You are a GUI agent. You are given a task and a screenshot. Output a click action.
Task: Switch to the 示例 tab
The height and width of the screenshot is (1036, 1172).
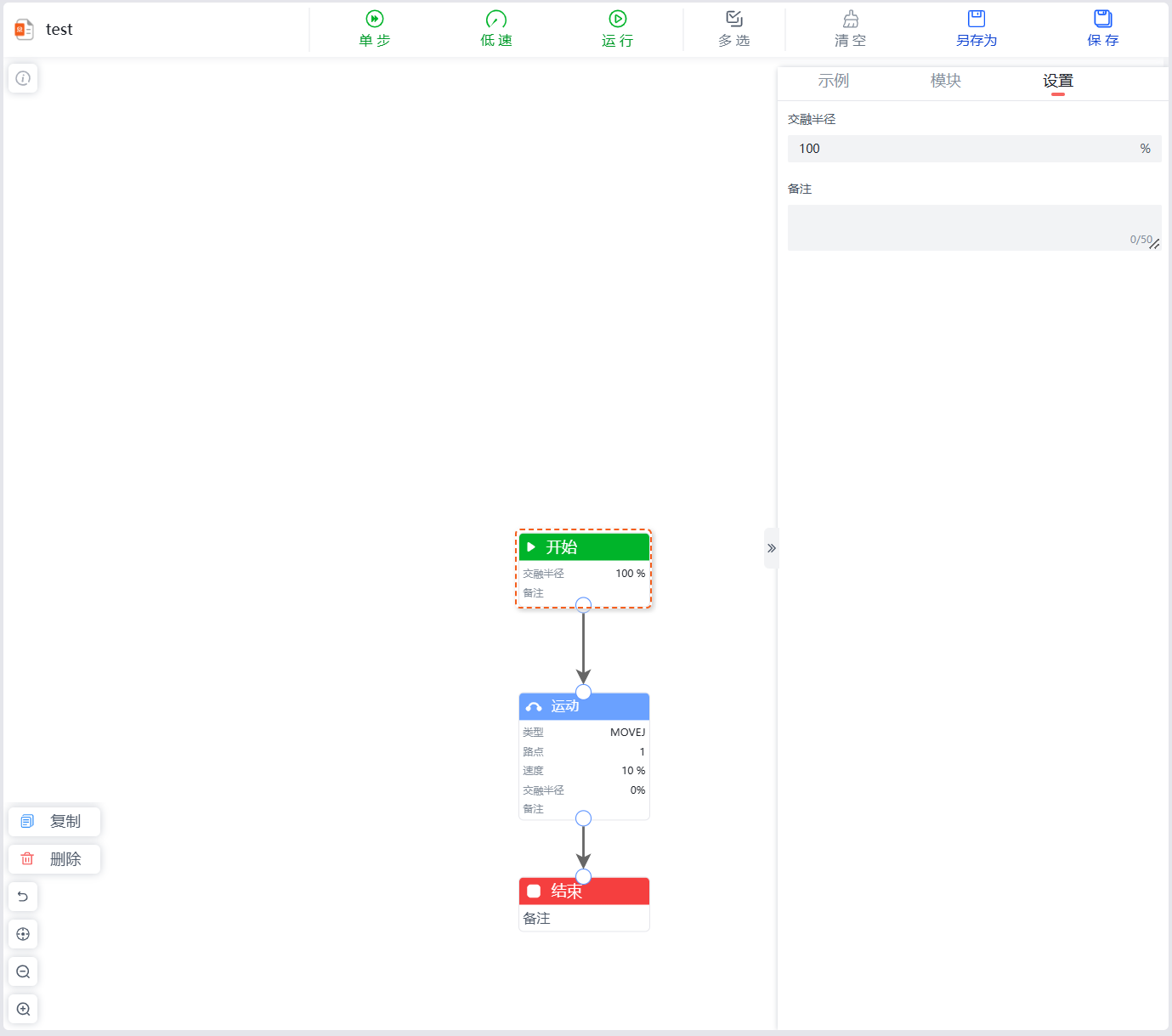pyautogui.click(x=833, y=81)
